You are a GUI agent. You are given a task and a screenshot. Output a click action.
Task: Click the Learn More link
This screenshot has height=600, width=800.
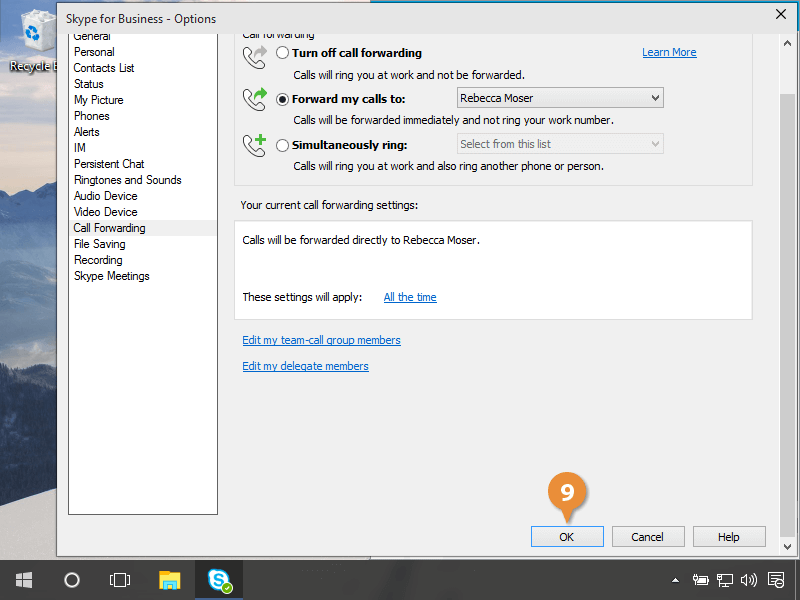[669, 52]
